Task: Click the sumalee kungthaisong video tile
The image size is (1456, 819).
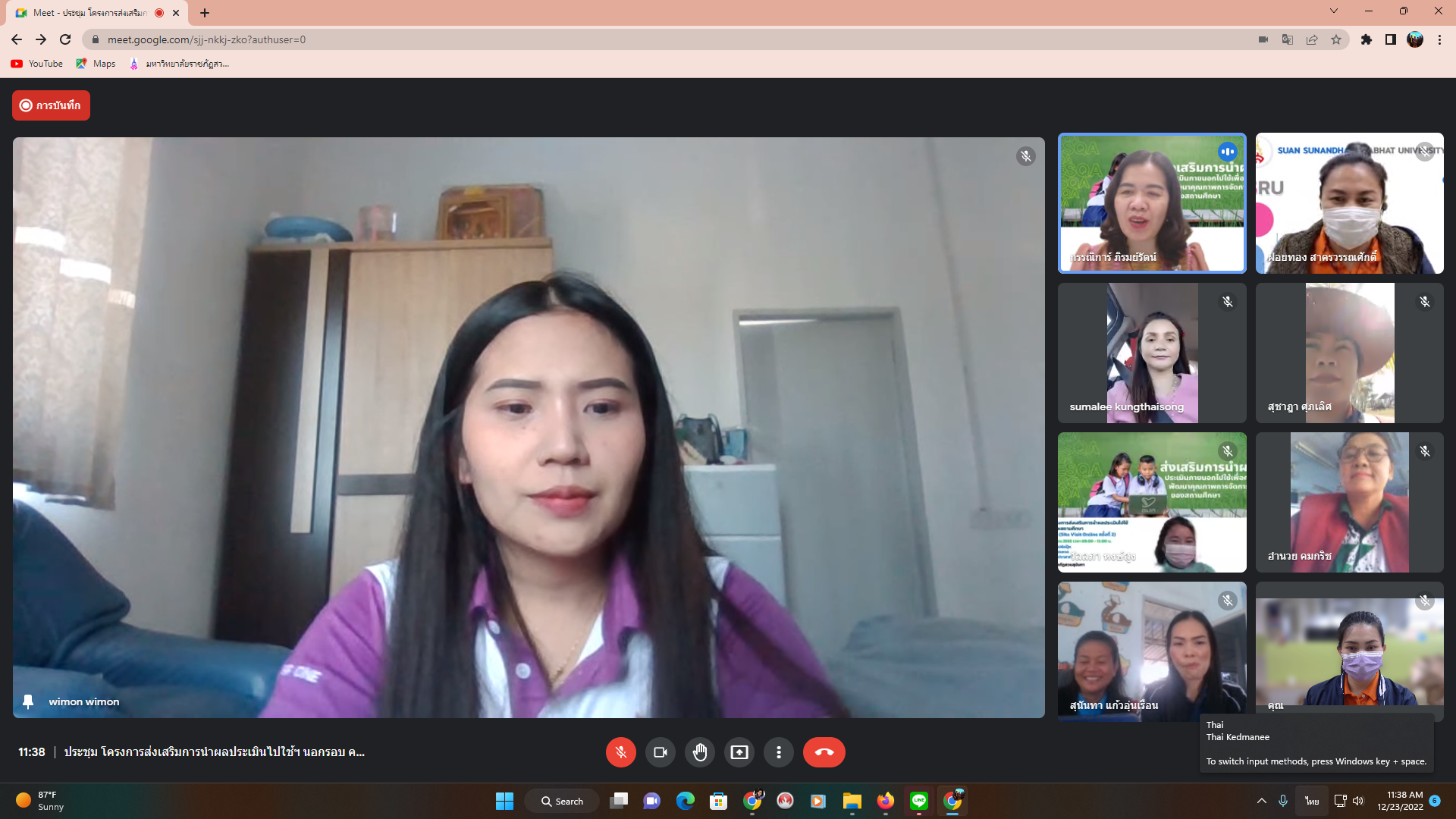Action: [1151, 353]
